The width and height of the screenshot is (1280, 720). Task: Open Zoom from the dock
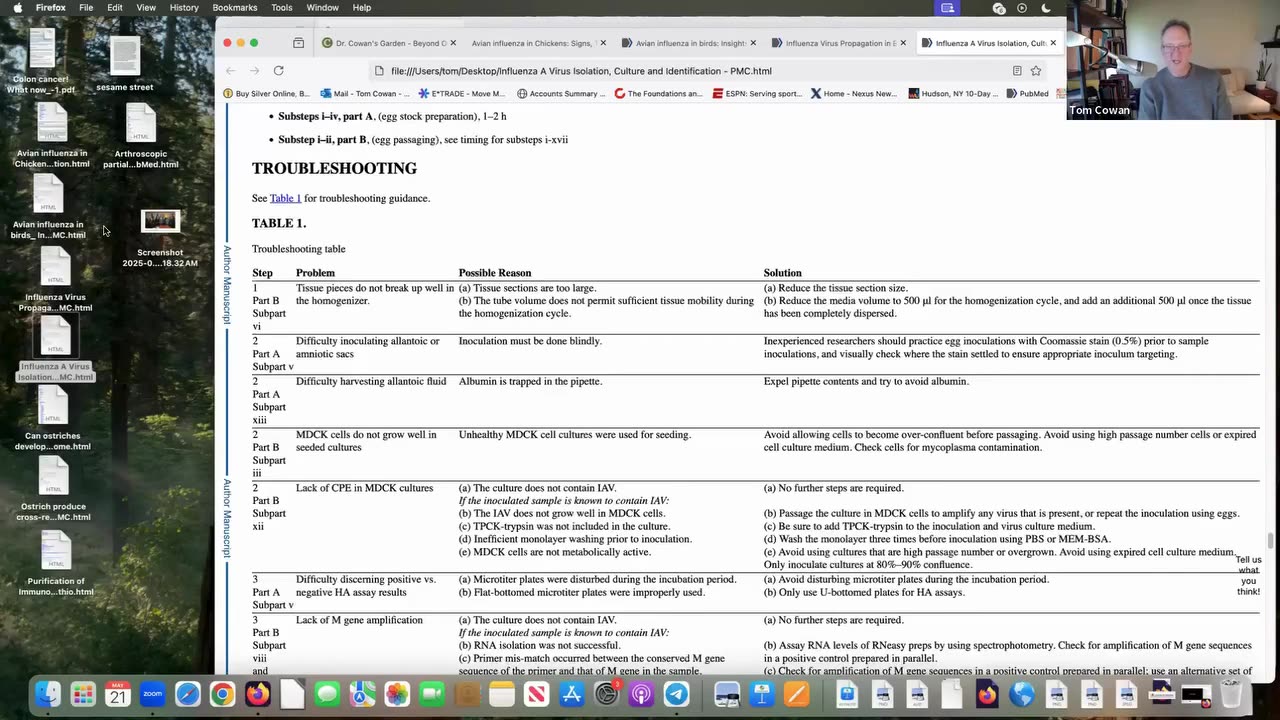[x=152, y=693]
